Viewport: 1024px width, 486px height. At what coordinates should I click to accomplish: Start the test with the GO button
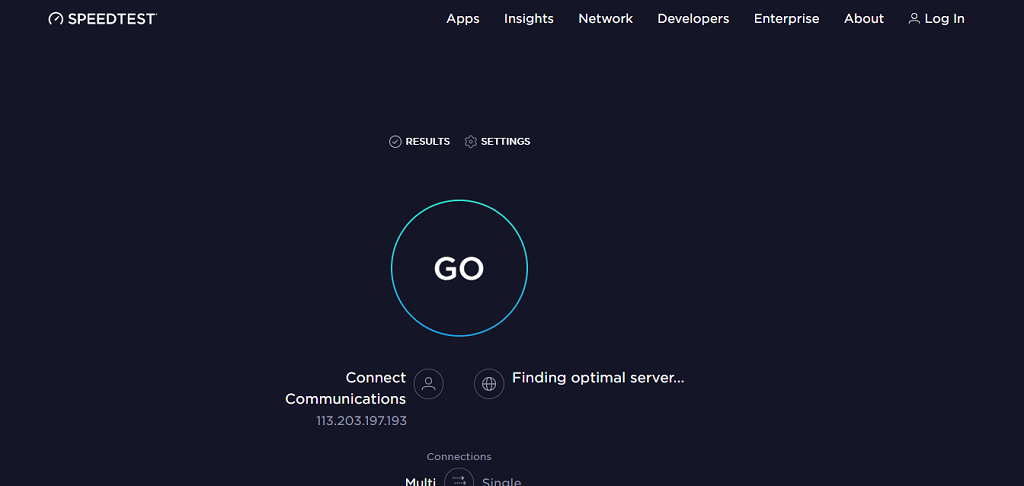tap(459, 268)
